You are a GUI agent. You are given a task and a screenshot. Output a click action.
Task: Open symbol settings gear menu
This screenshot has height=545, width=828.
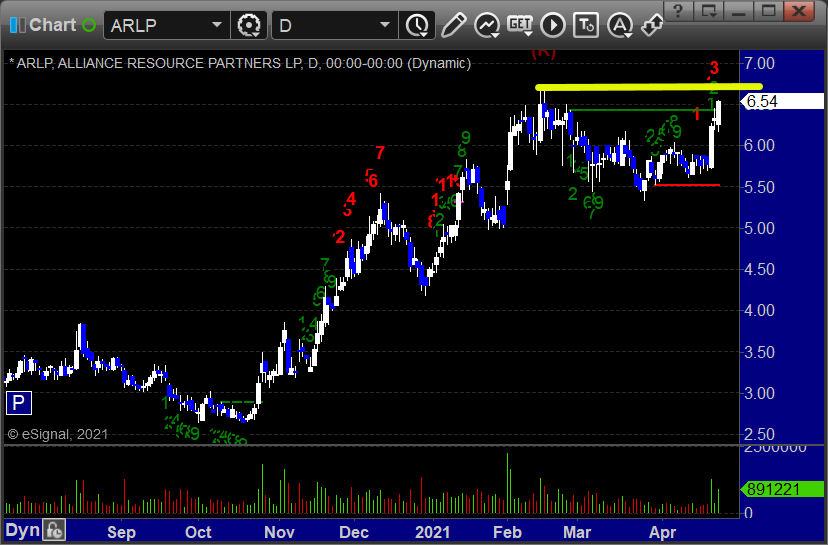point(249,25)
